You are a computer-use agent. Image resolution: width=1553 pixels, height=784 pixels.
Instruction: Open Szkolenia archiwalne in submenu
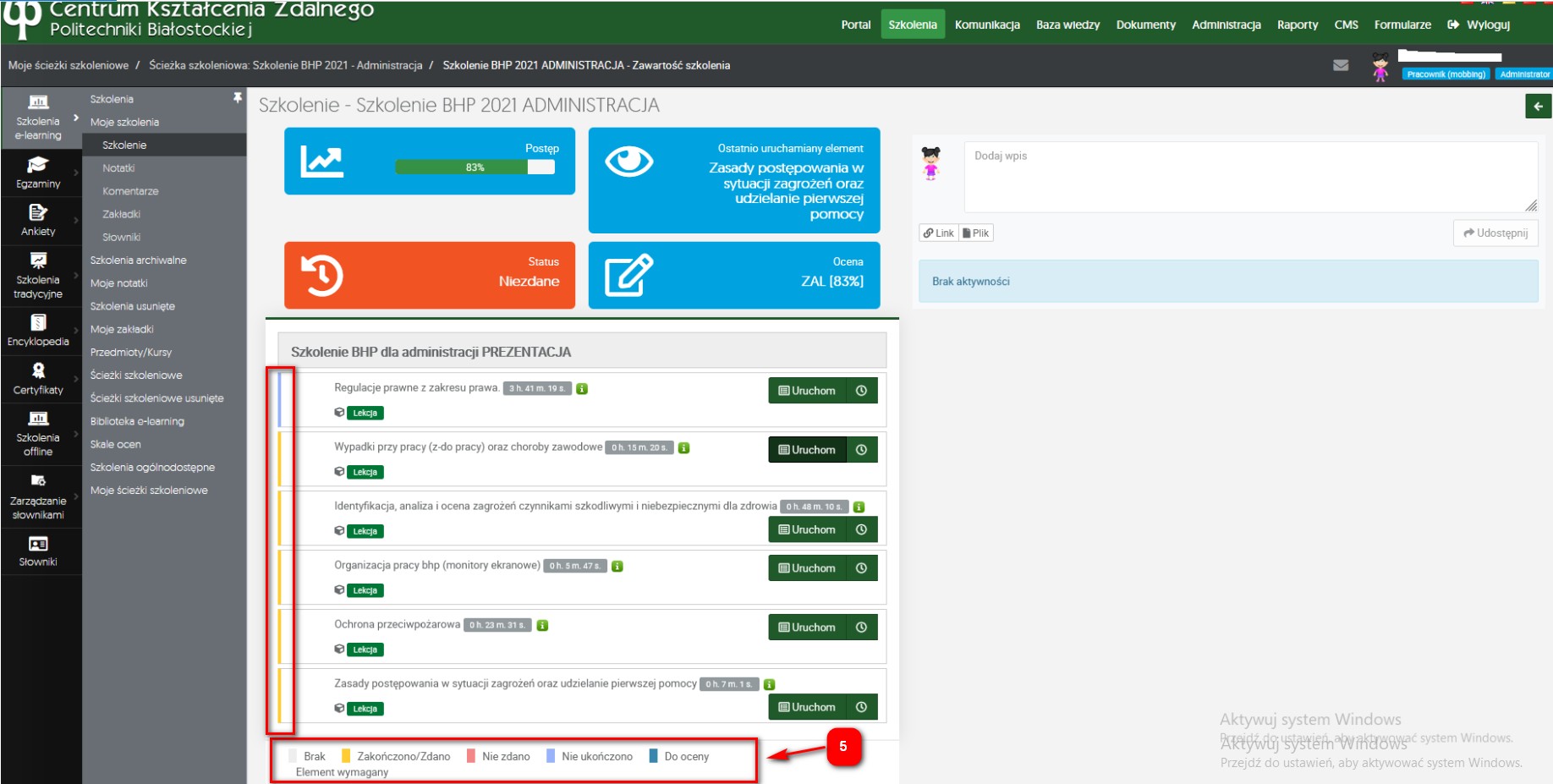pyautogui.click(x=139, y=260)
